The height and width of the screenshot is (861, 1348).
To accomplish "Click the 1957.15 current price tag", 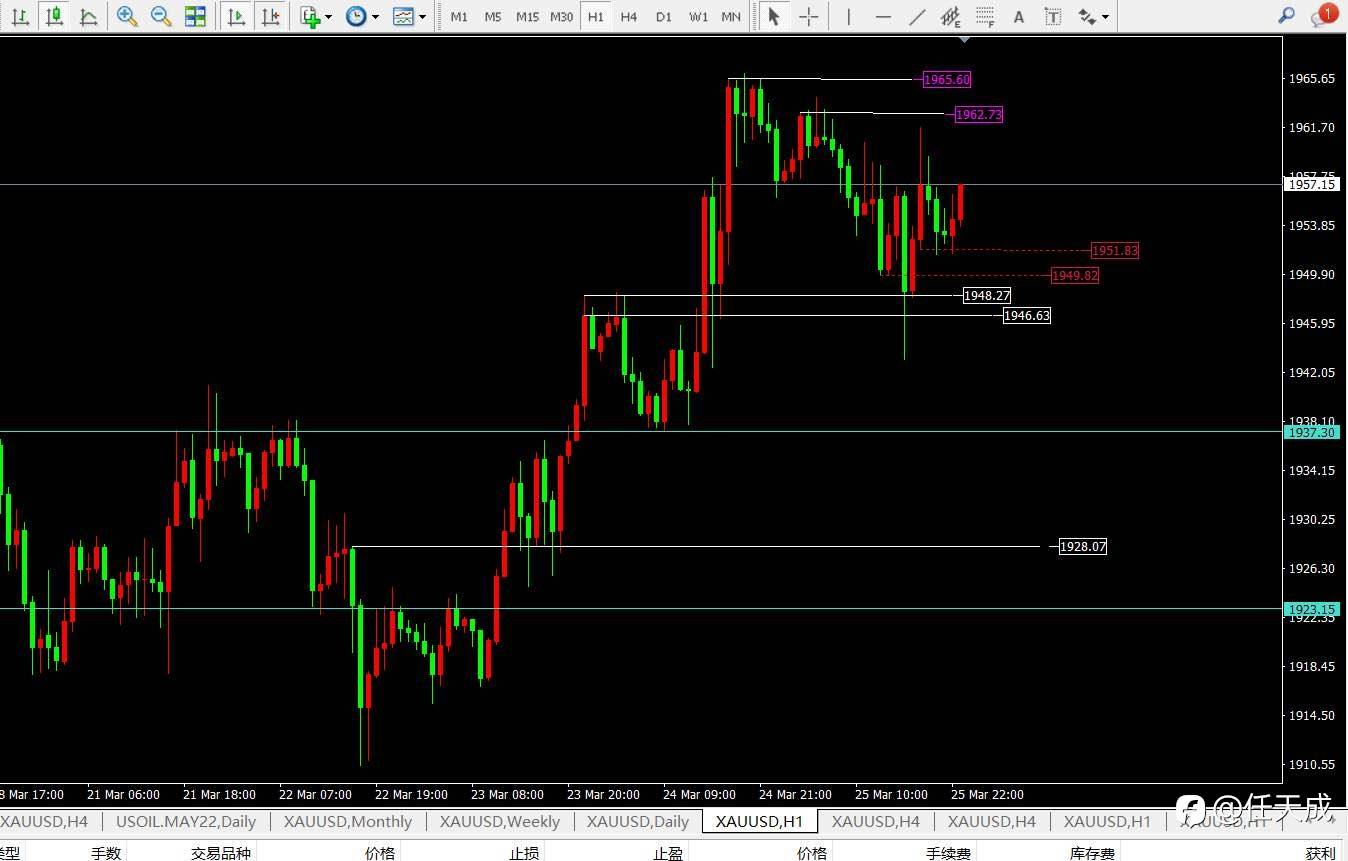I will tap(1311, 184).
